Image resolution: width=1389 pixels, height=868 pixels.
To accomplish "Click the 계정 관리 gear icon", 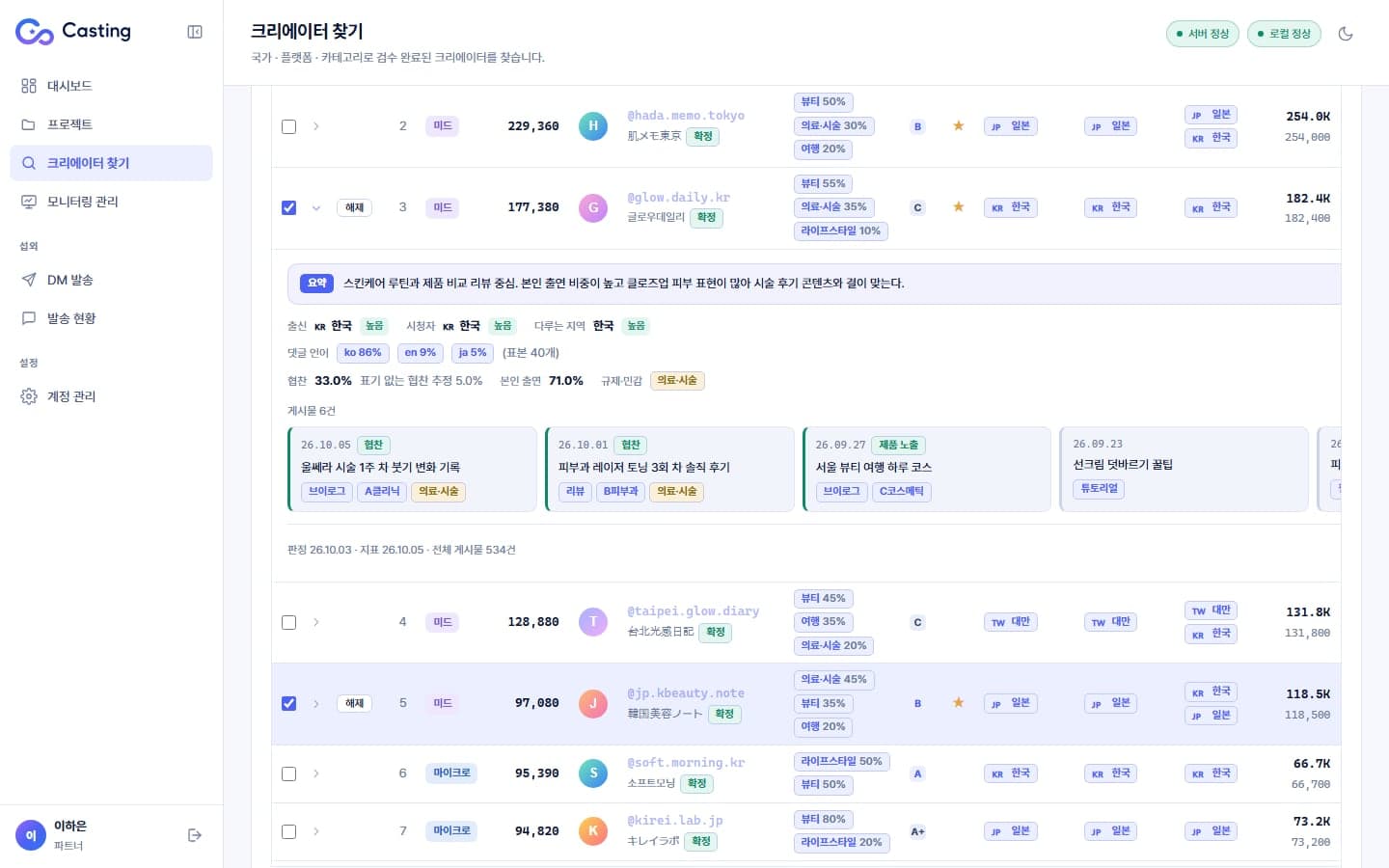I will pos(29,396).
